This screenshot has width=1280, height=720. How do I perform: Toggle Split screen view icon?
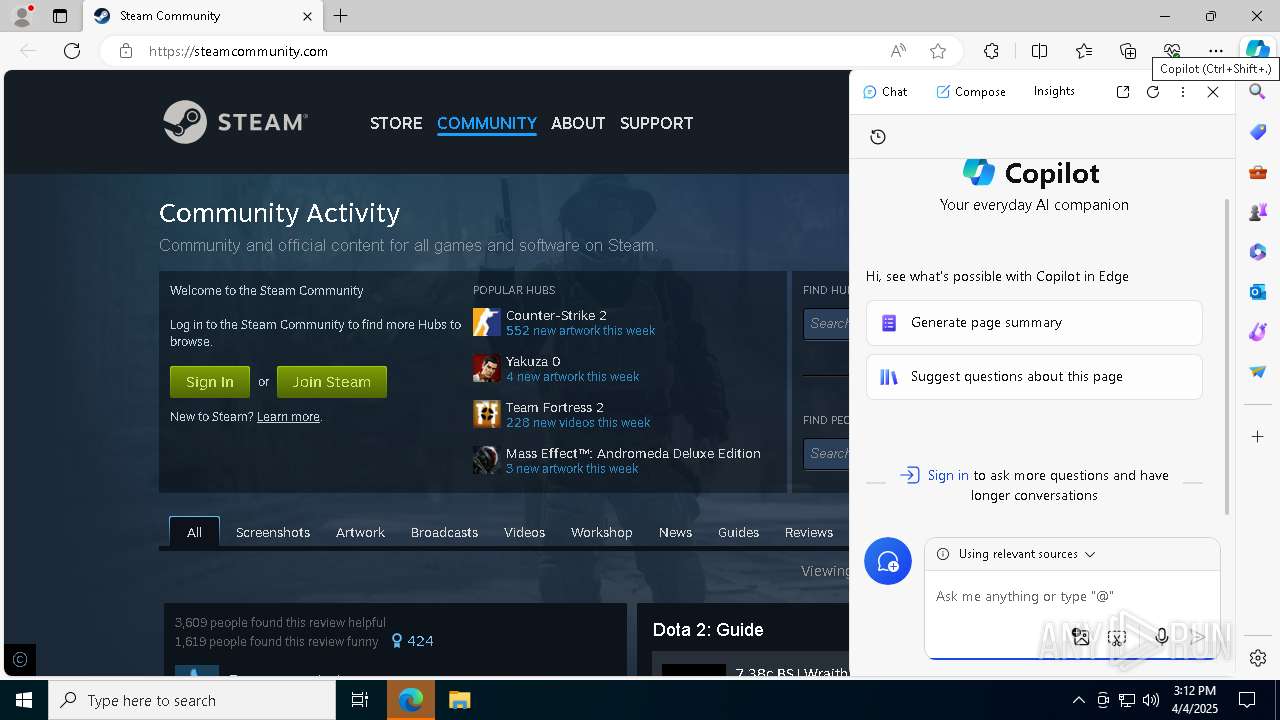pos(1039,51)
